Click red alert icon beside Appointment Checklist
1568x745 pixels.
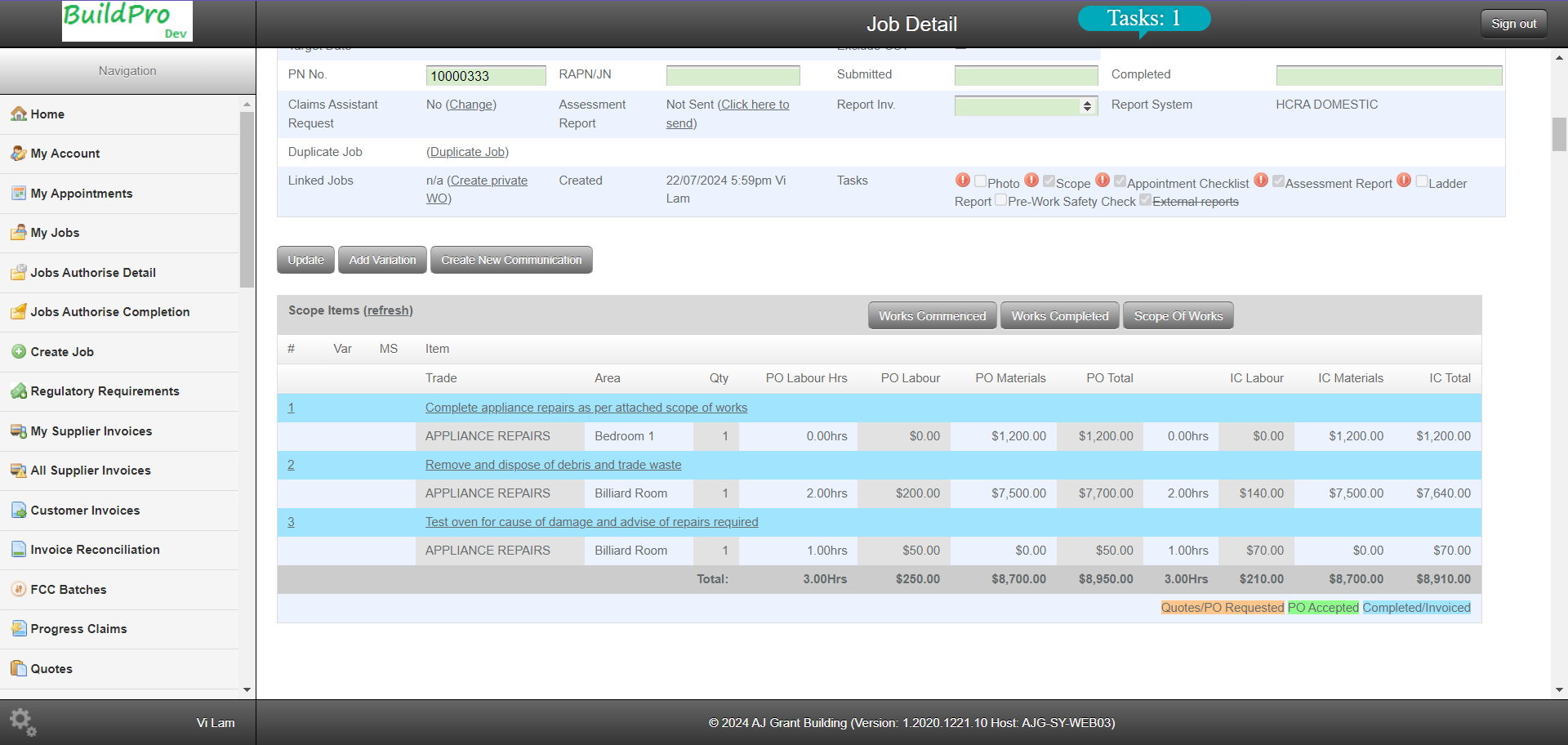1102,180
